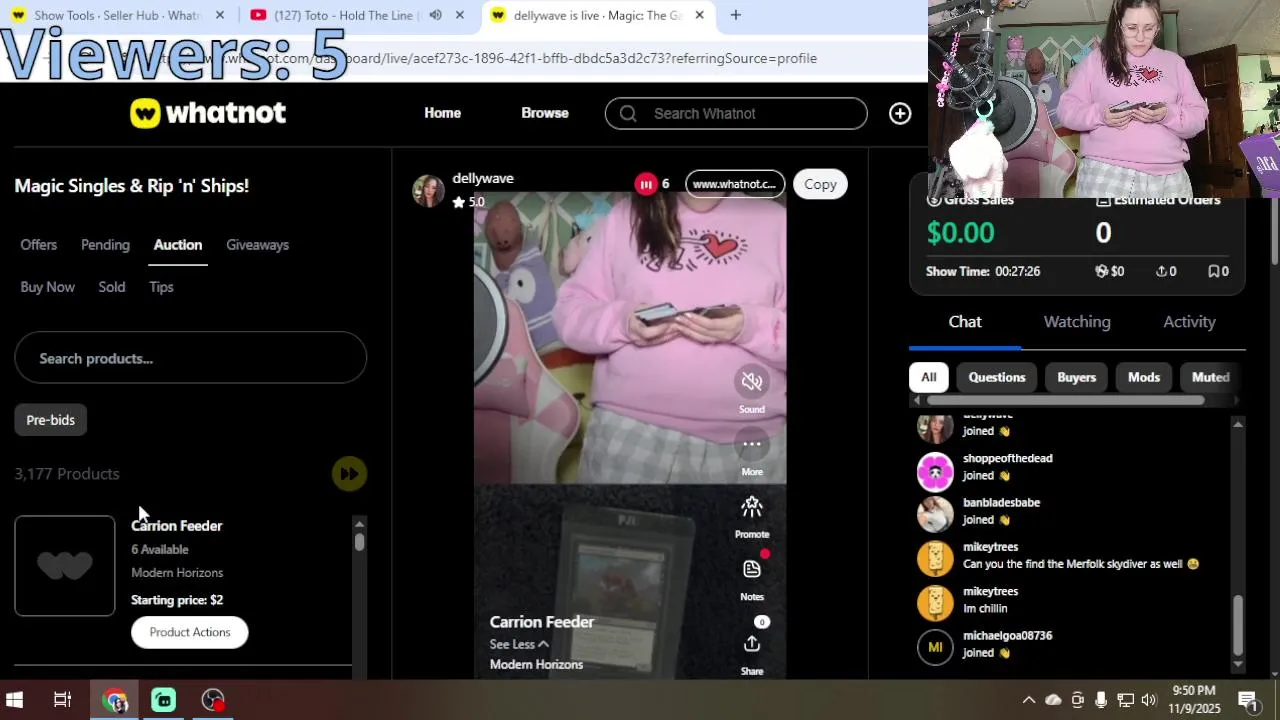
Task: Toggle the Pre-bids filter
Action: [x=51, y=420]
